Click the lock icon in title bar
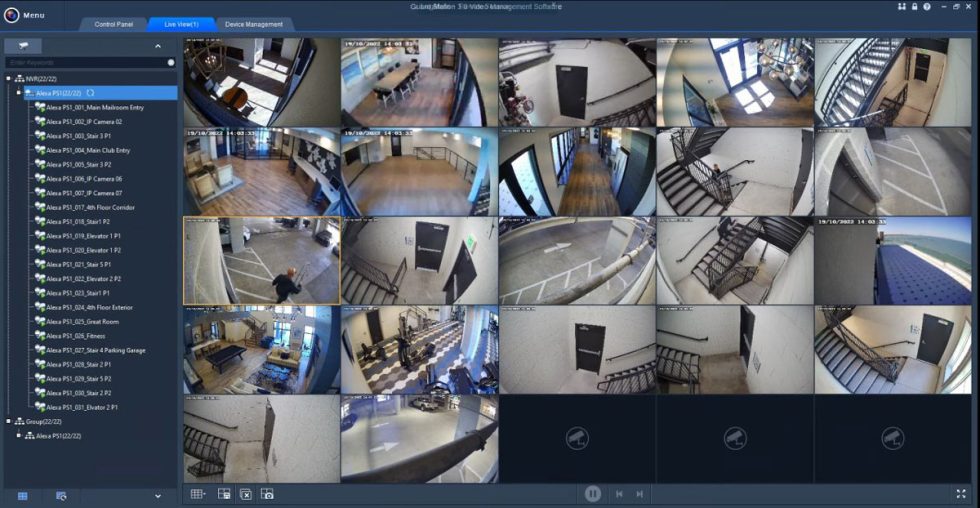980x508 pixels. [914, 6]
